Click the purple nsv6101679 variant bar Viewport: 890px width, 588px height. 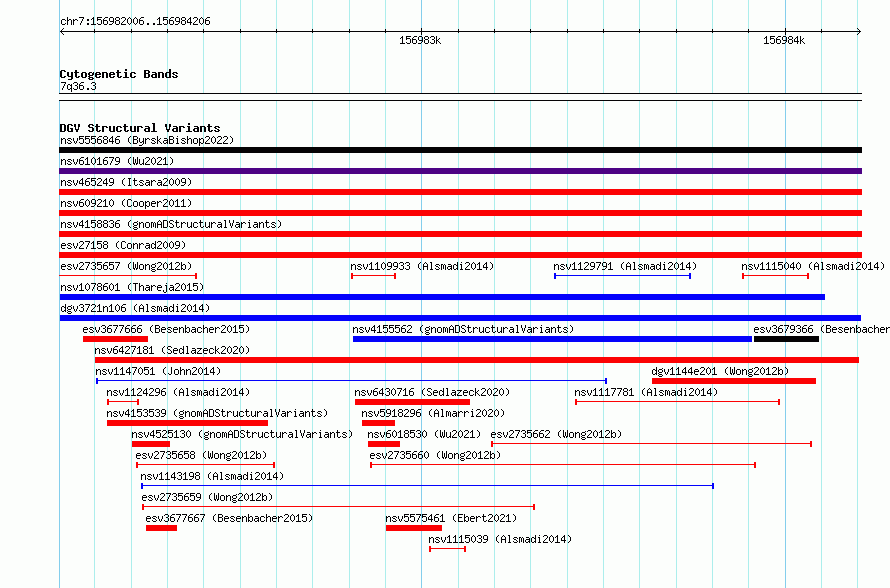pyautogui.click(x=460, y=171)
